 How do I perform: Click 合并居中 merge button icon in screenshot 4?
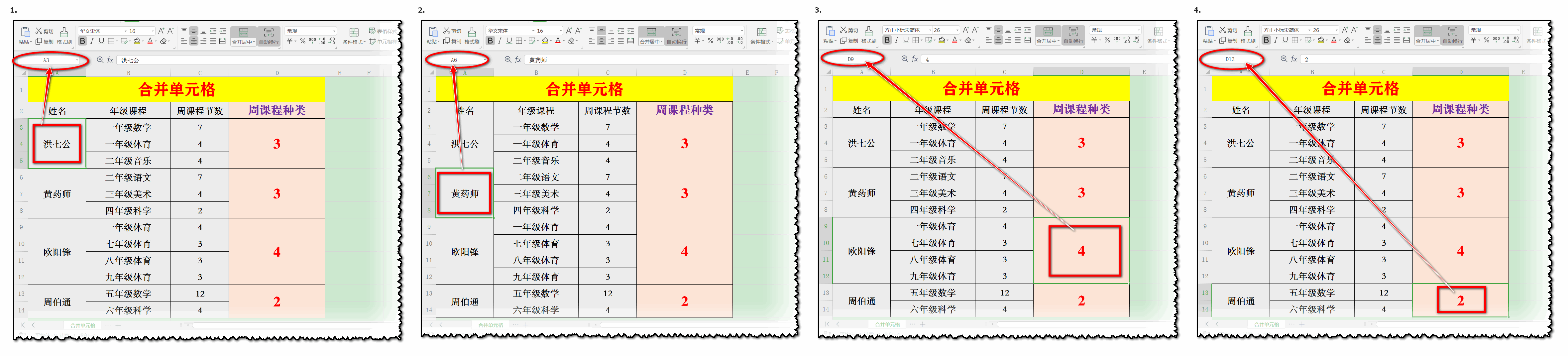point(1427,32)
